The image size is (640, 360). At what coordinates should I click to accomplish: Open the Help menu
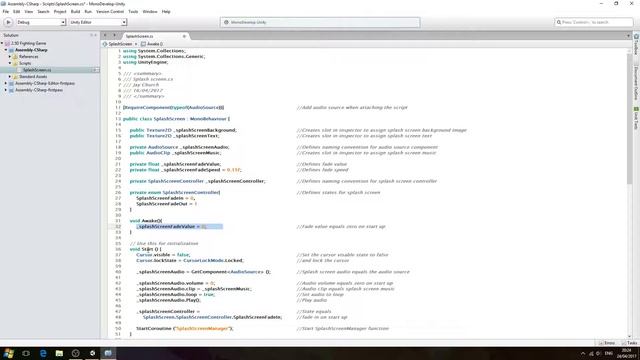(x=166, y=12)
